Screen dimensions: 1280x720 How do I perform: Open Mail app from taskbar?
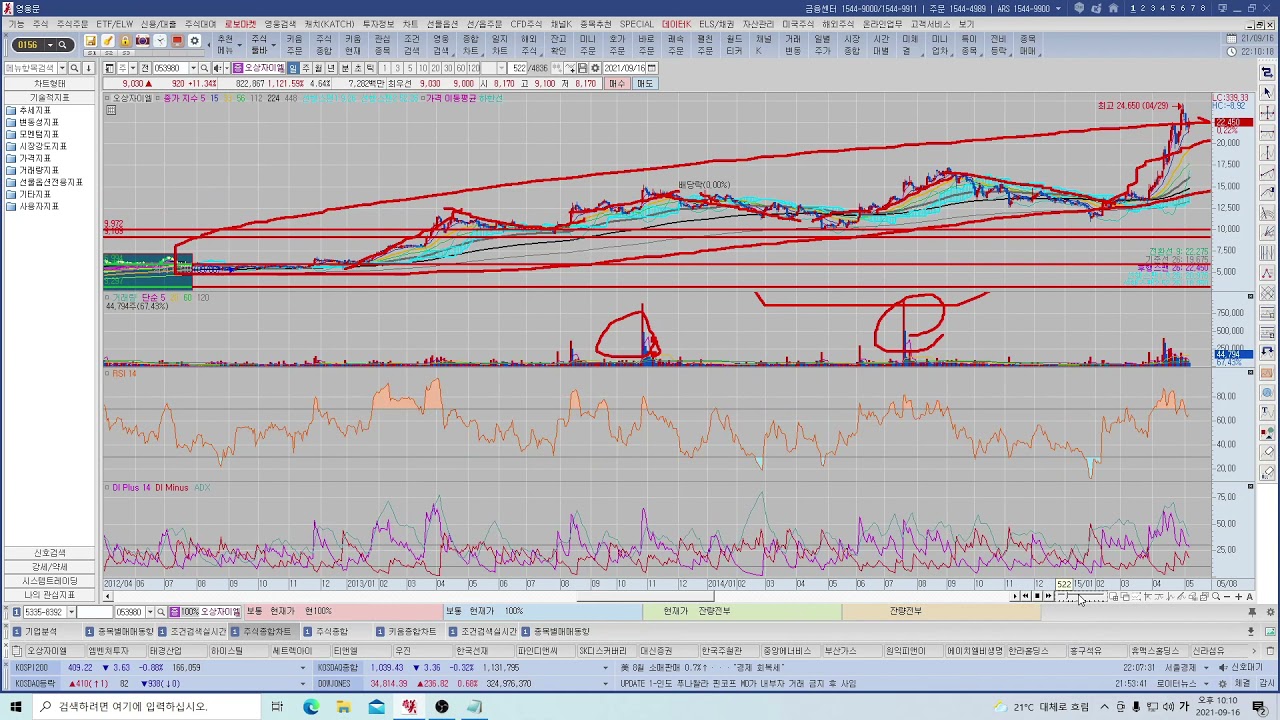(376, 706)
